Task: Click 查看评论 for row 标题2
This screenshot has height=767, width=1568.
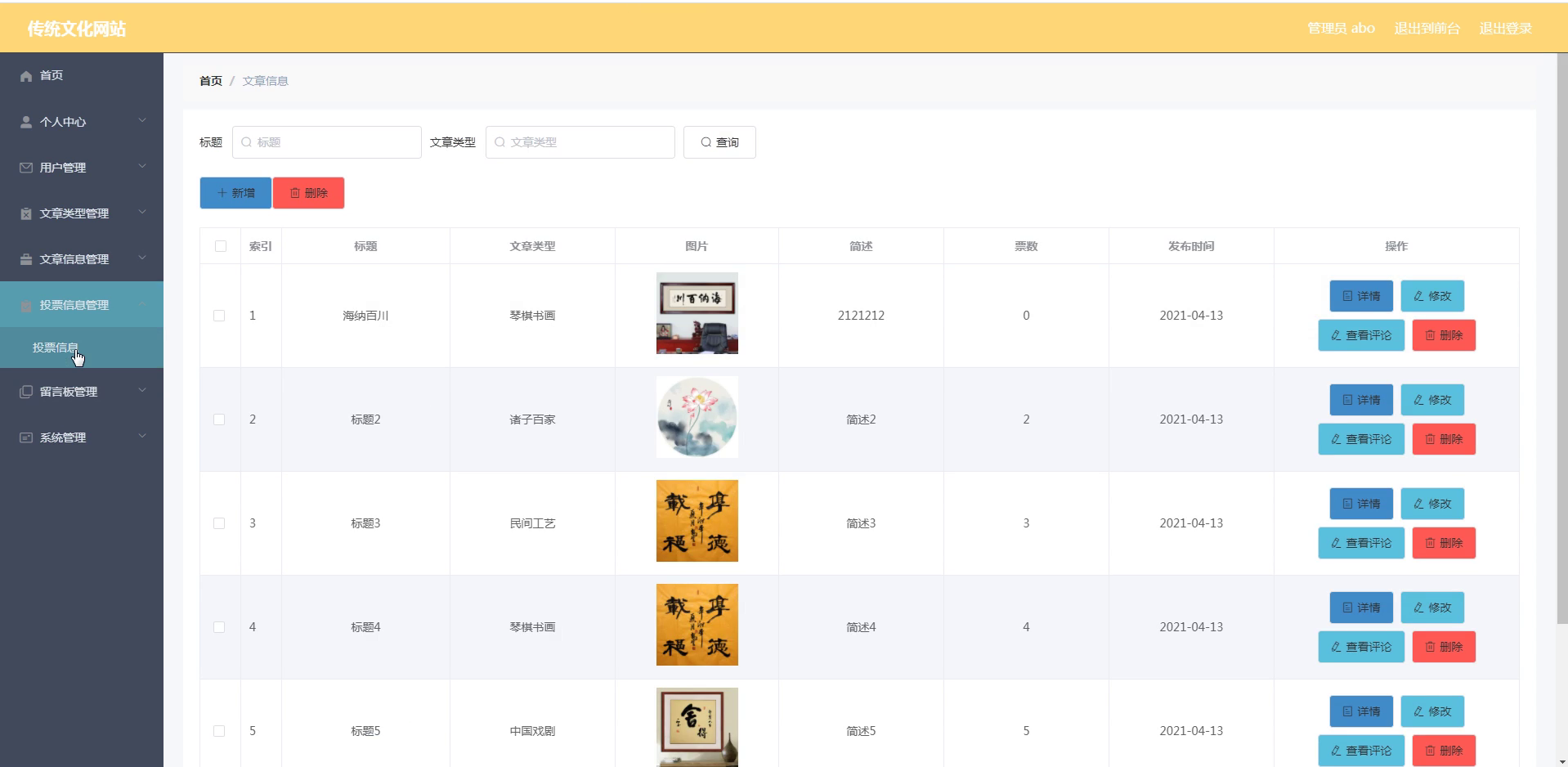Action: pos(1361,439)
